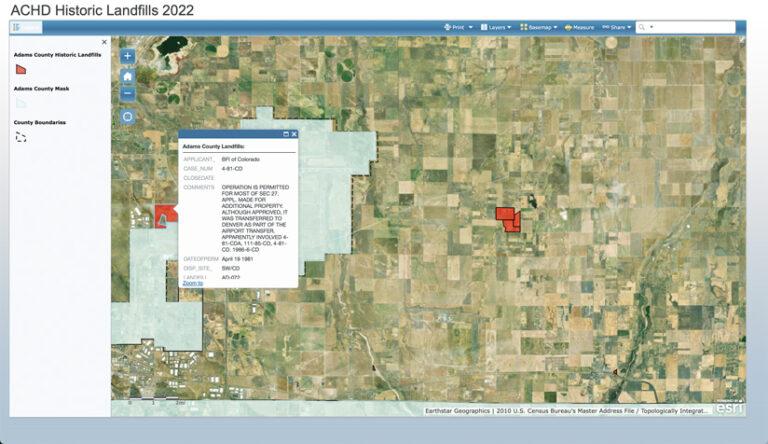Open the Layers dropdown
This screenshot has width=768, height=444.
(x=496, y=27)
